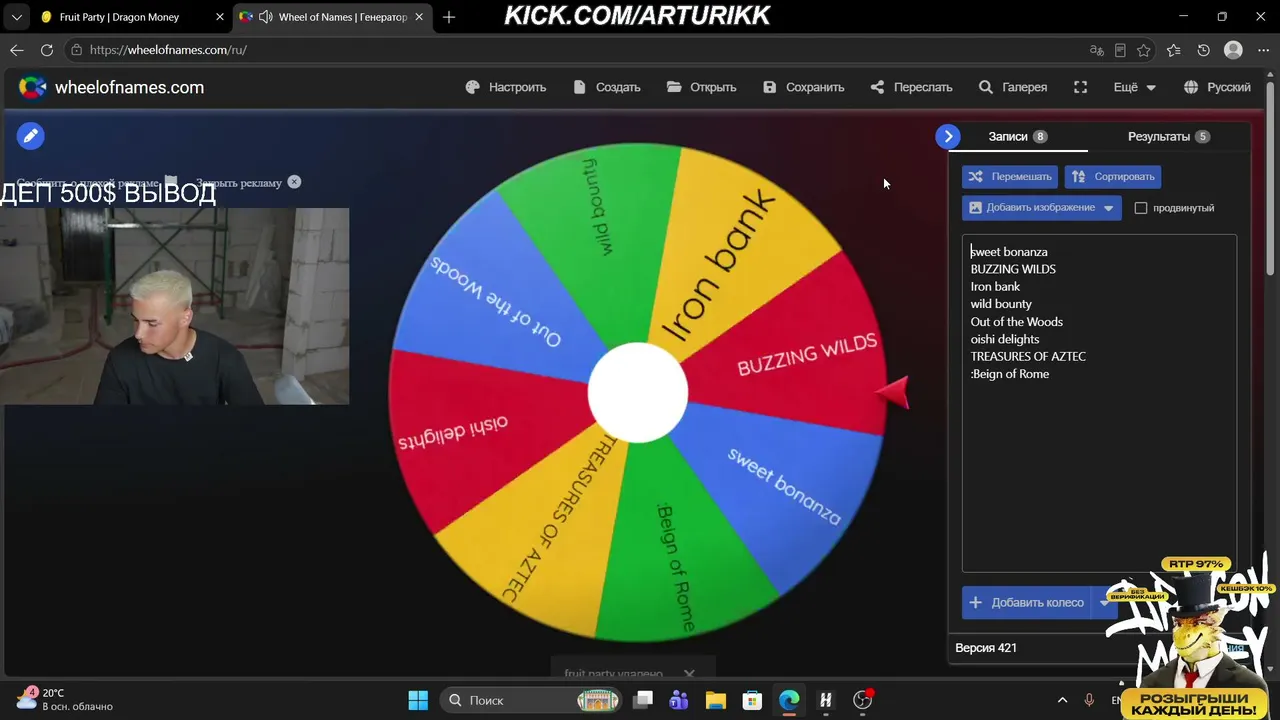Click the browser address bar URL

168,50
